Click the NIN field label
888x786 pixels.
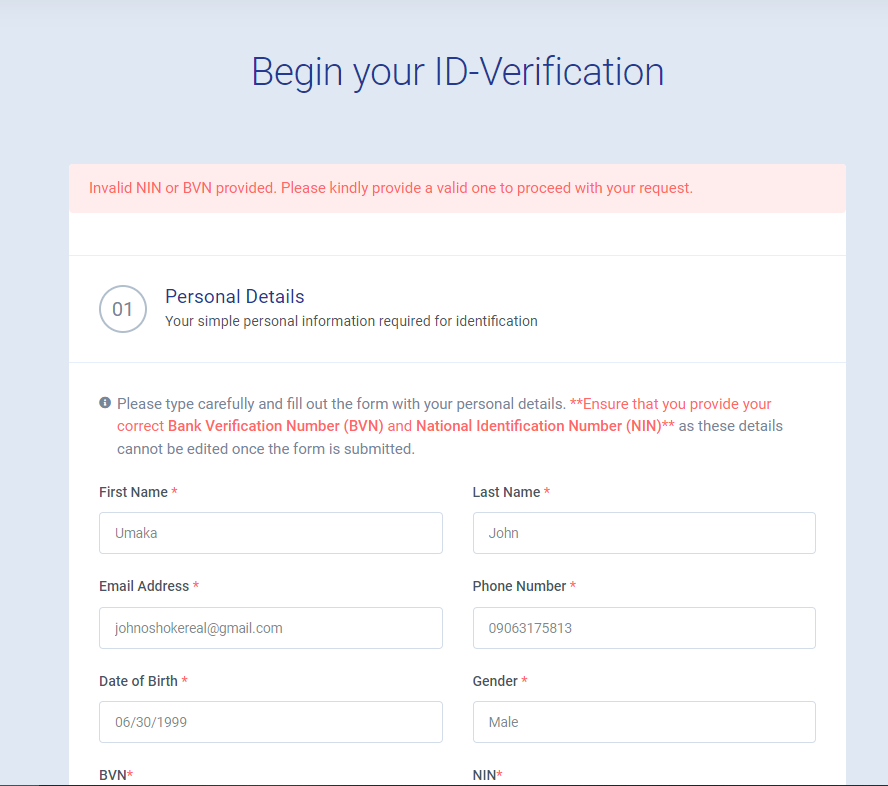pyautogui.click(x=485, y=775)
